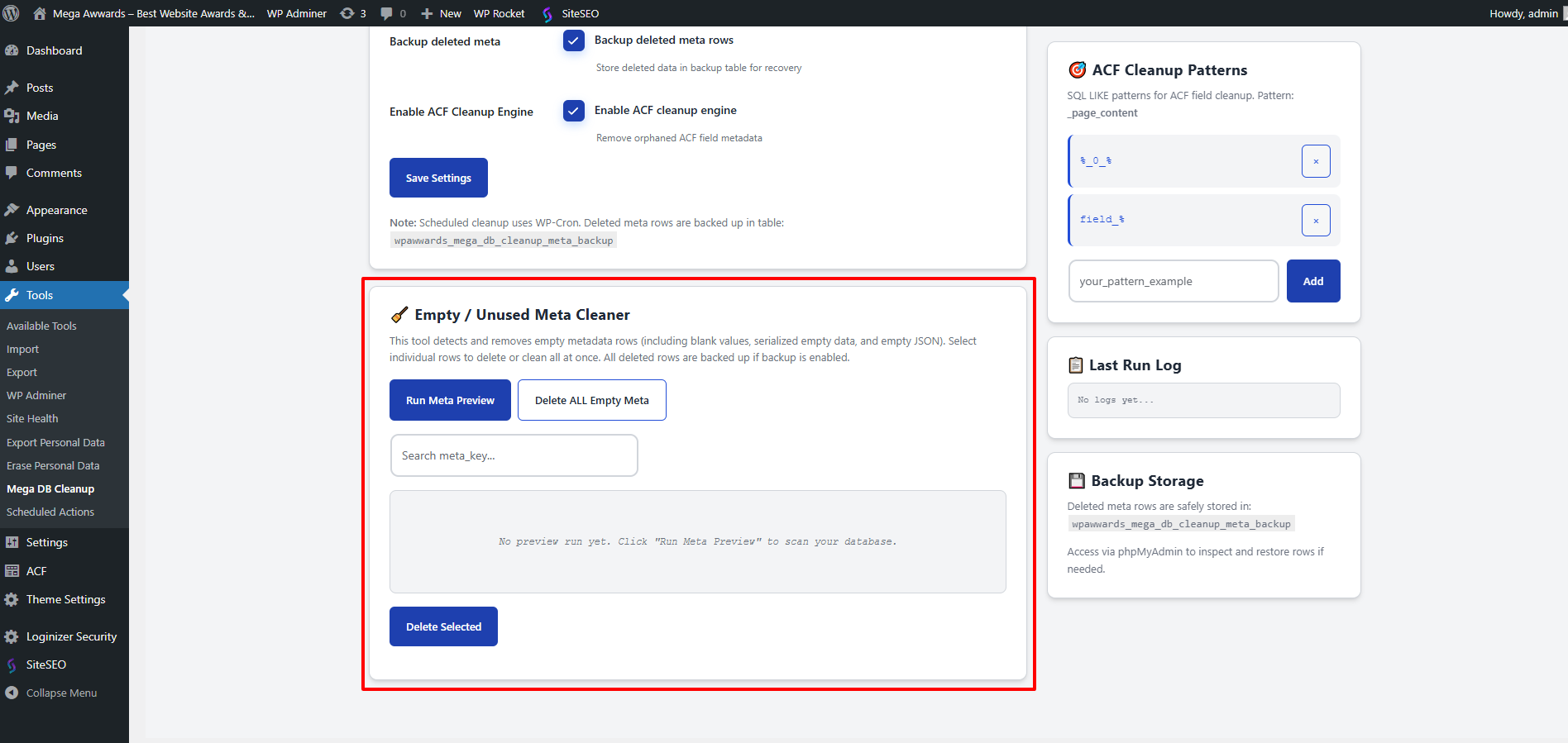
Task: Open Erase Personal Data submenu
Action: click(x=53, y=465)
